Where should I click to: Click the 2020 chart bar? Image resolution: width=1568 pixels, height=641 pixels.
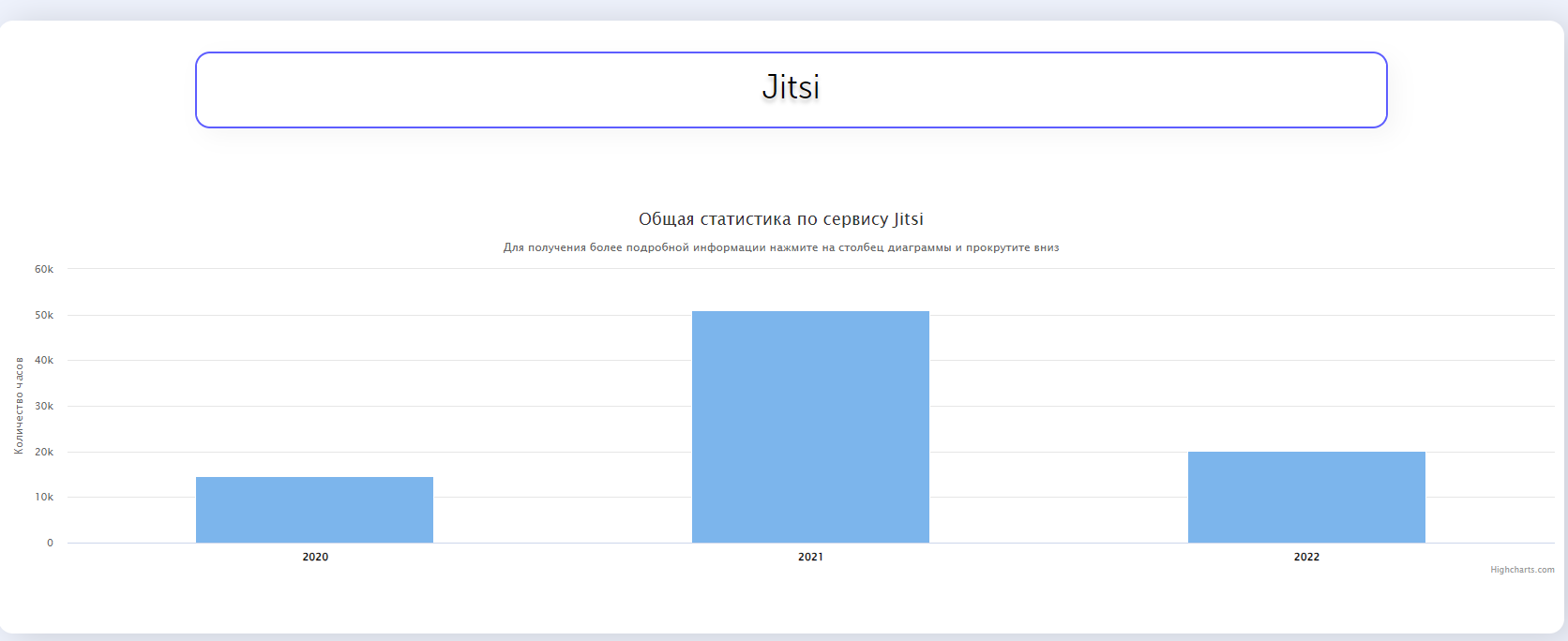coord(314,510)
